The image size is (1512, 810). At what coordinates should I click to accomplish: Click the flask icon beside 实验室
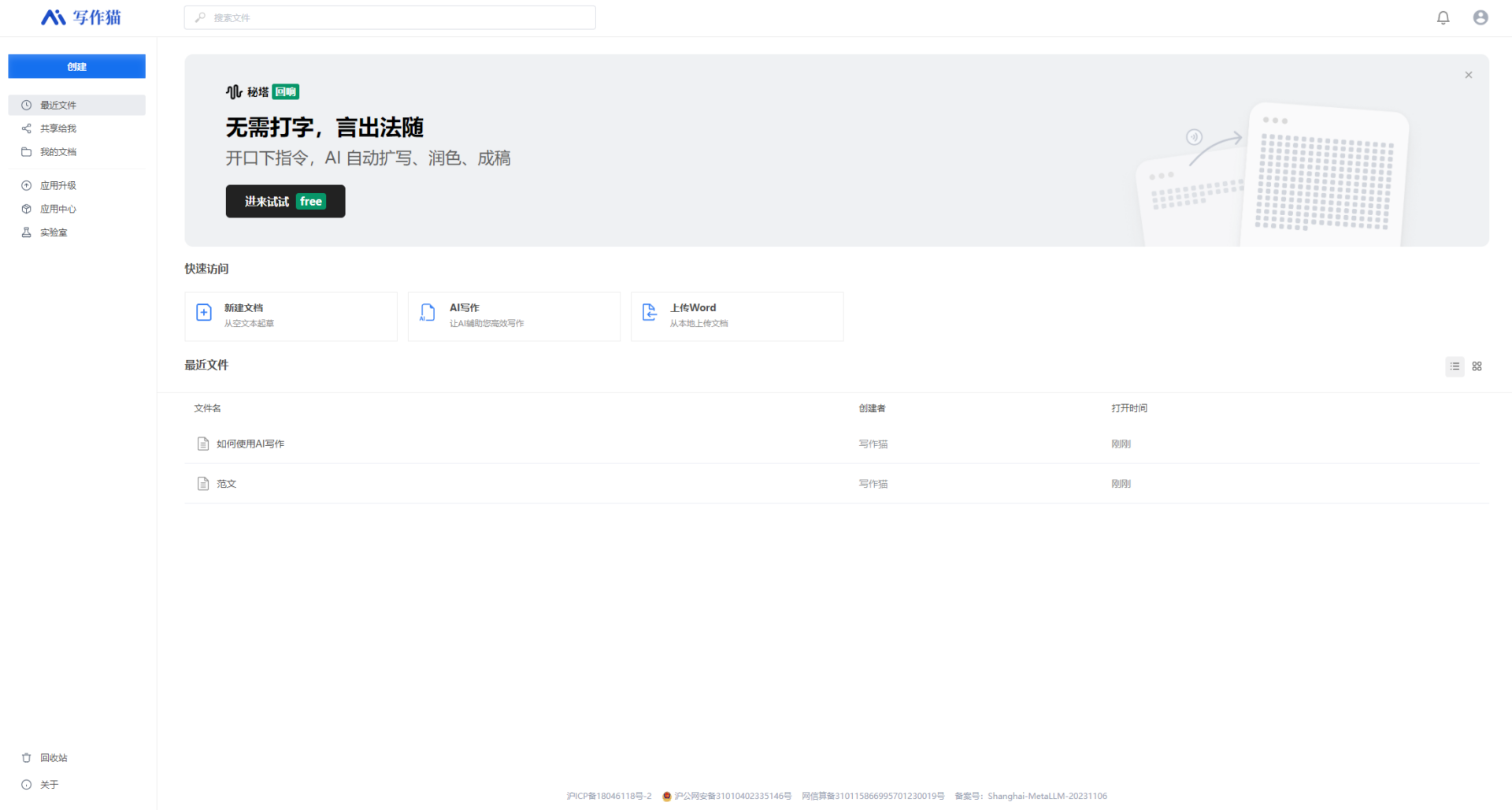pos(26,232)
